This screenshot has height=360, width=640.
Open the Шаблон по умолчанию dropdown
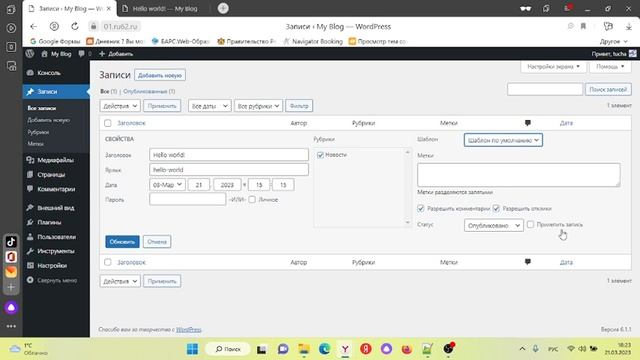coord(503,140)
